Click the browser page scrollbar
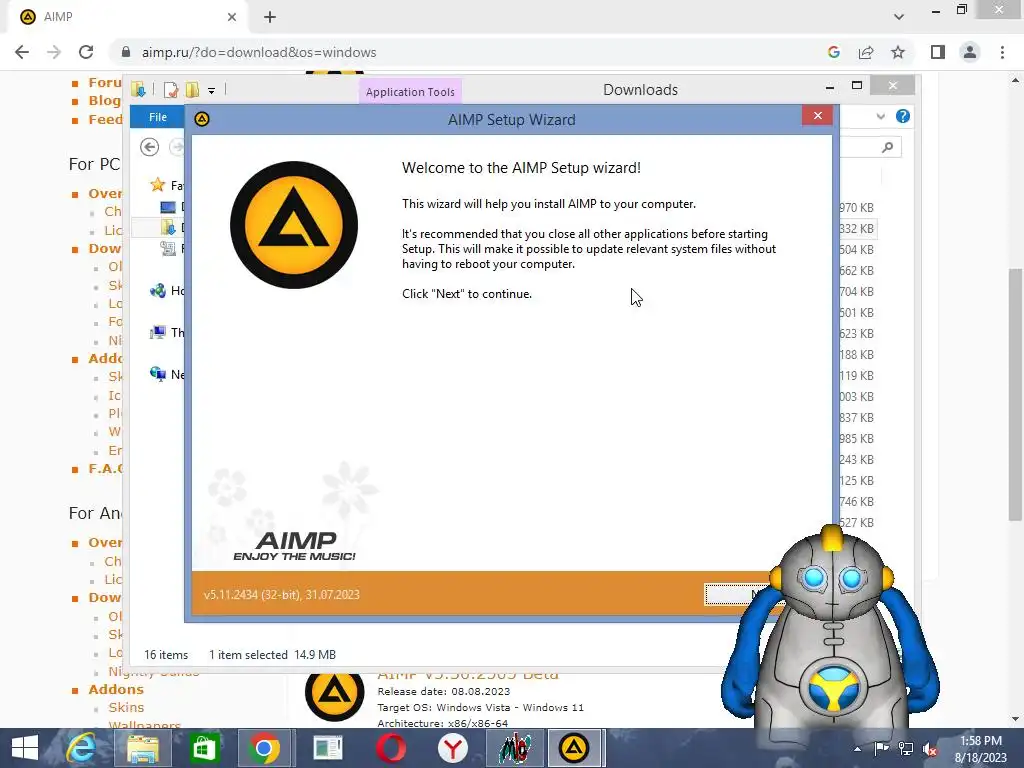1024x768 pixels. tap(1015, 394)
